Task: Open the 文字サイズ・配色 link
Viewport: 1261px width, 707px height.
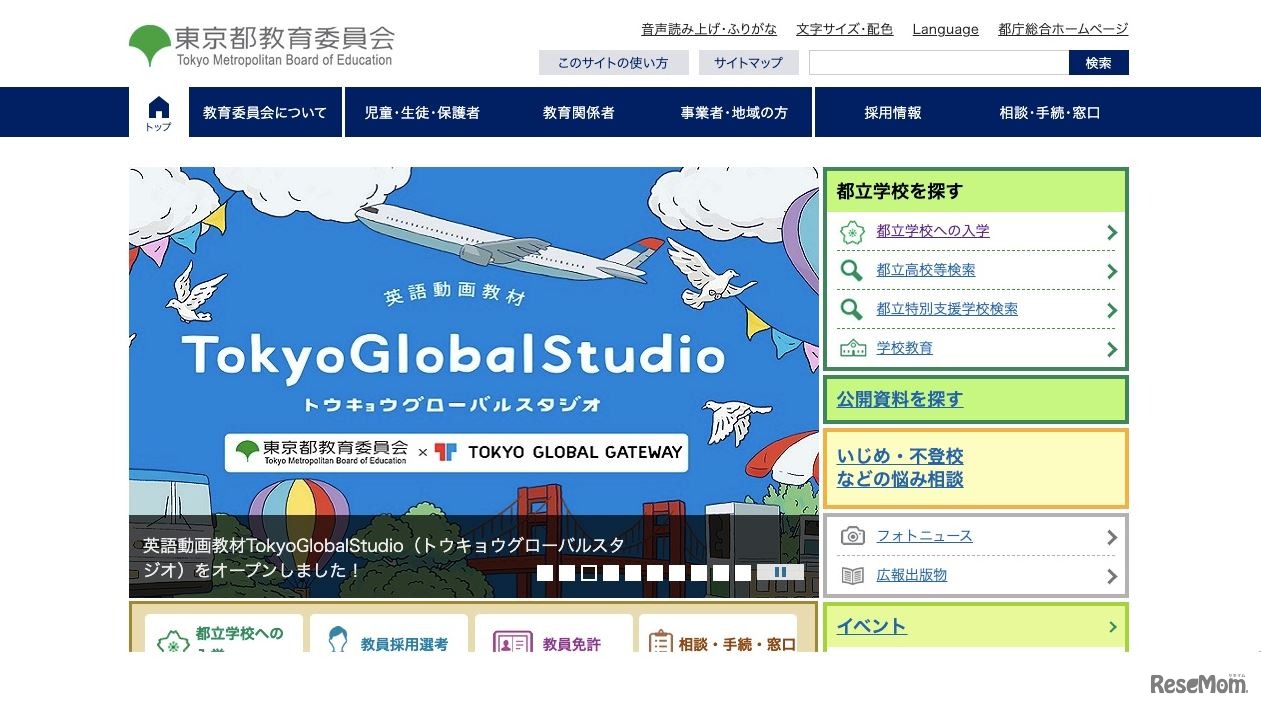Action: click(x=845, y=29)
